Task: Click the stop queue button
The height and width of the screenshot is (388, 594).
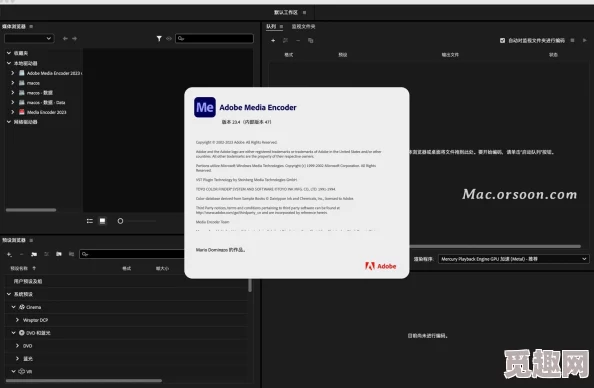Action: click(x=572, y=40)
